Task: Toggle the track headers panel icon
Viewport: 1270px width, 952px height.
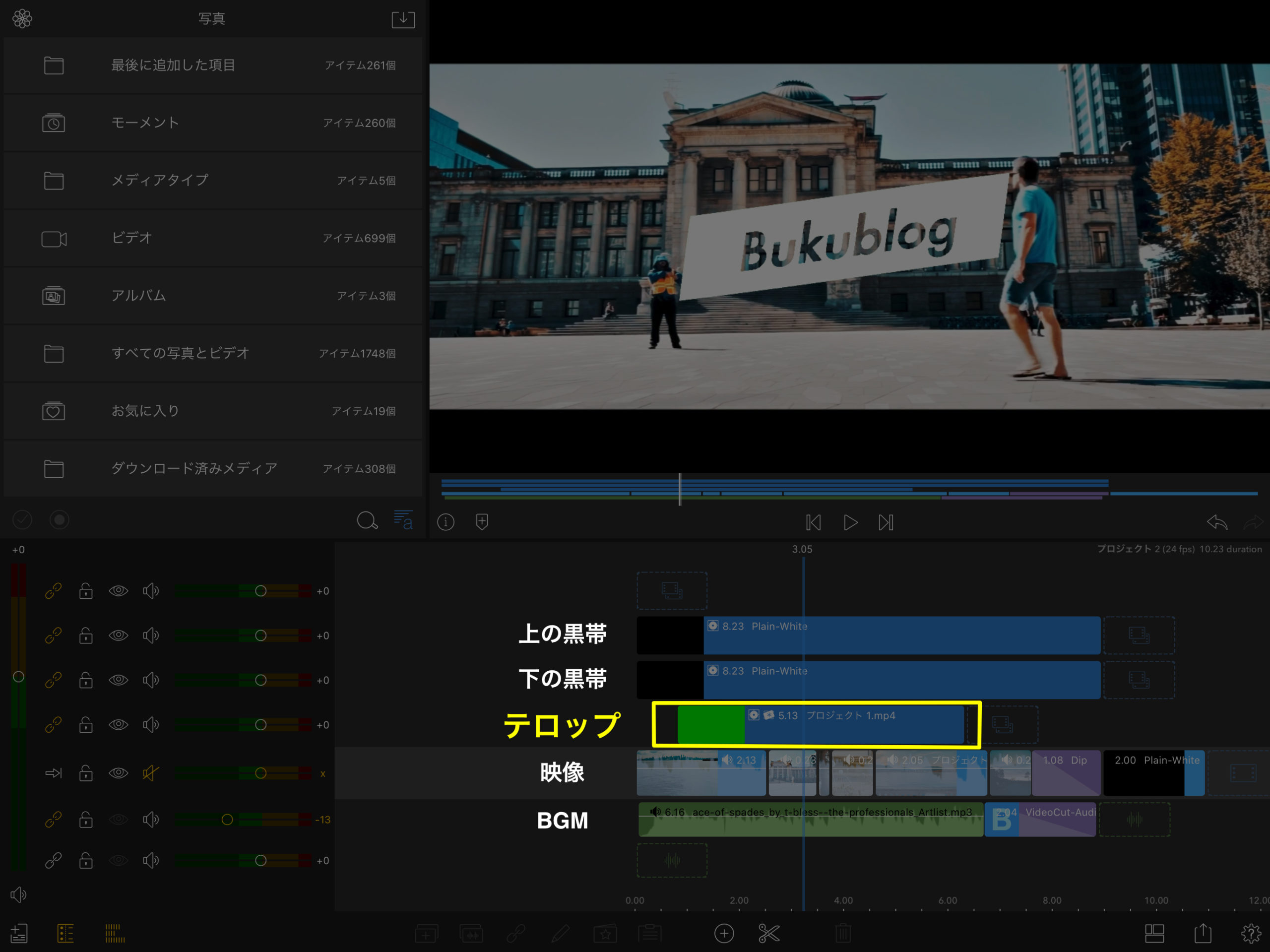Action: pyautogui.click(x=65, y=934)
